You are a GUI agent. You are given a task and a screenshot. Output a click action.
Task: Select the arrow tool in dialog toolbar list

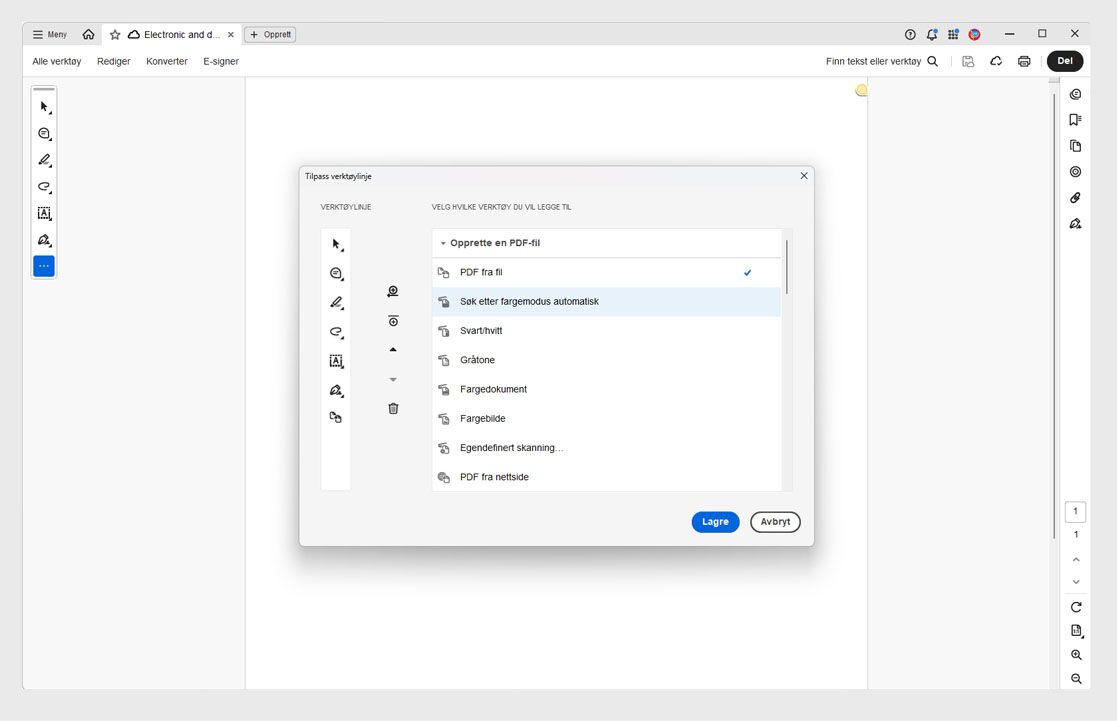click(336, 244)
